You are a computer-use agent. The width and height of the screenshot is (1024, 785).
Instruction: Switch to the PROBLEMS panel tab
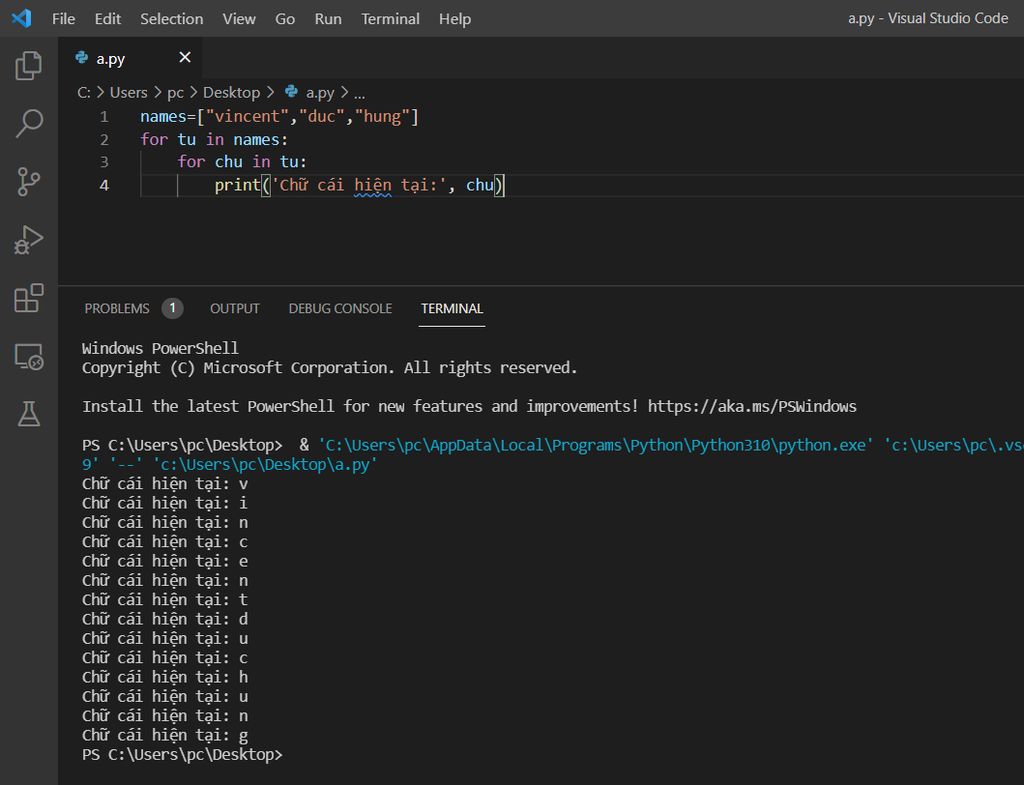coord(117,308)
